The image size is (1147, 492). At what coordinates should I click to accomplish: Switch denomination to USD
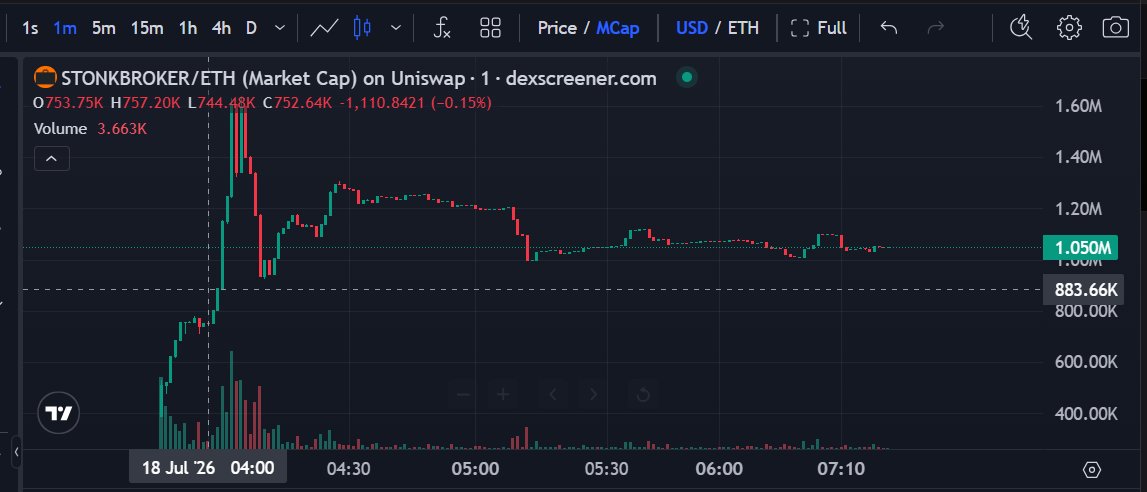coord(691,29)
